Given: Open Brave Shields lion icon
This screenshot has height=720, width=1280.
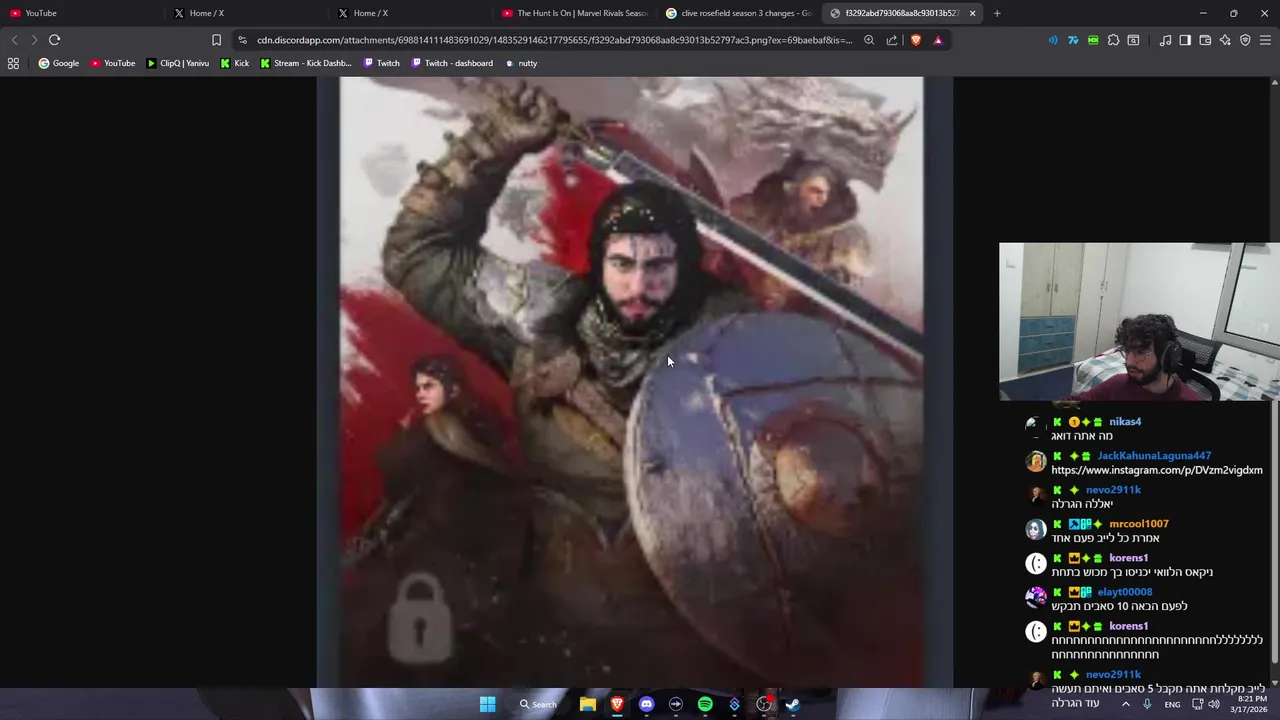Looking at the screenshot, I should coord(915,40).
